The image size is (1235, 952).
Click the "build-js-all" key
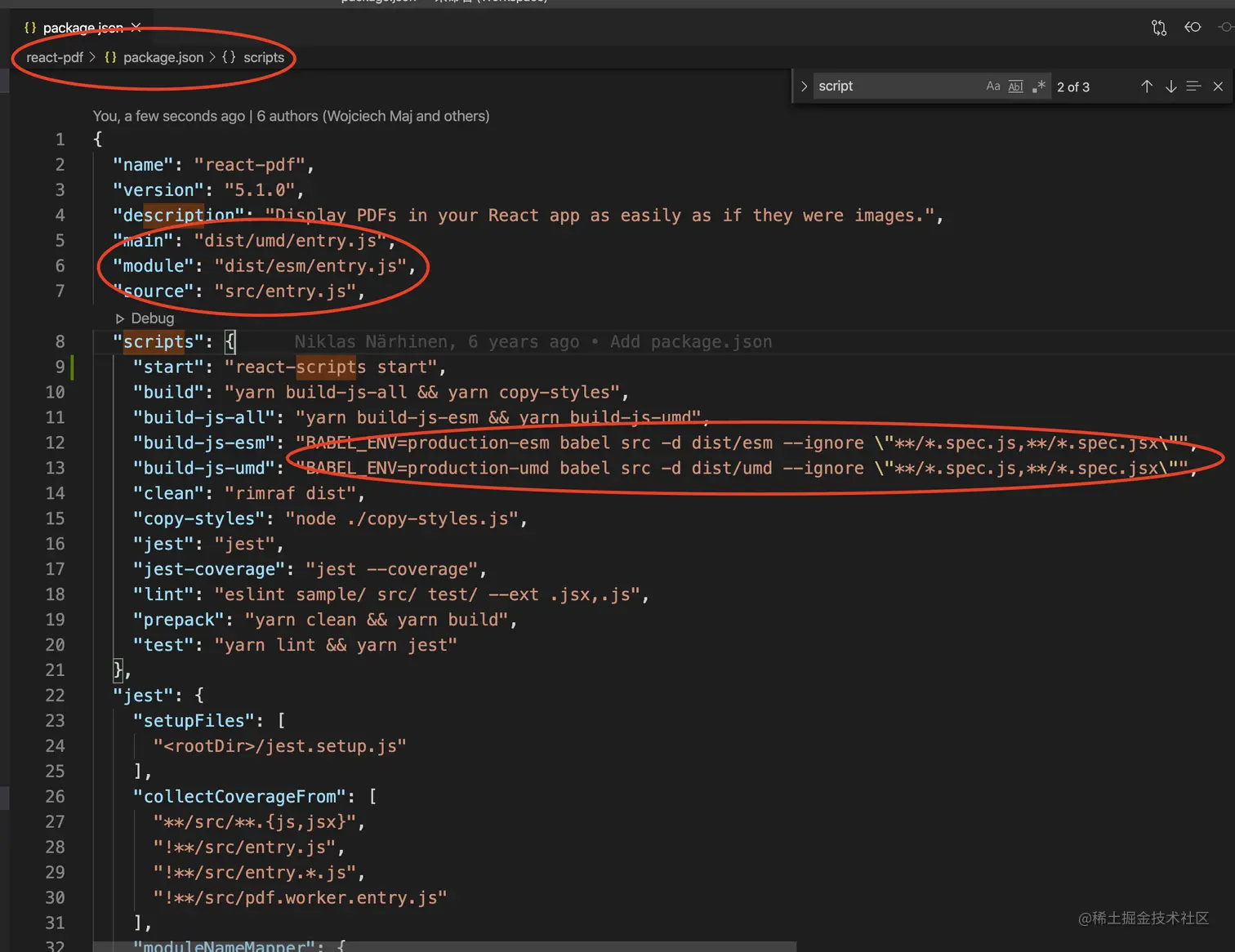pos(204,418)
